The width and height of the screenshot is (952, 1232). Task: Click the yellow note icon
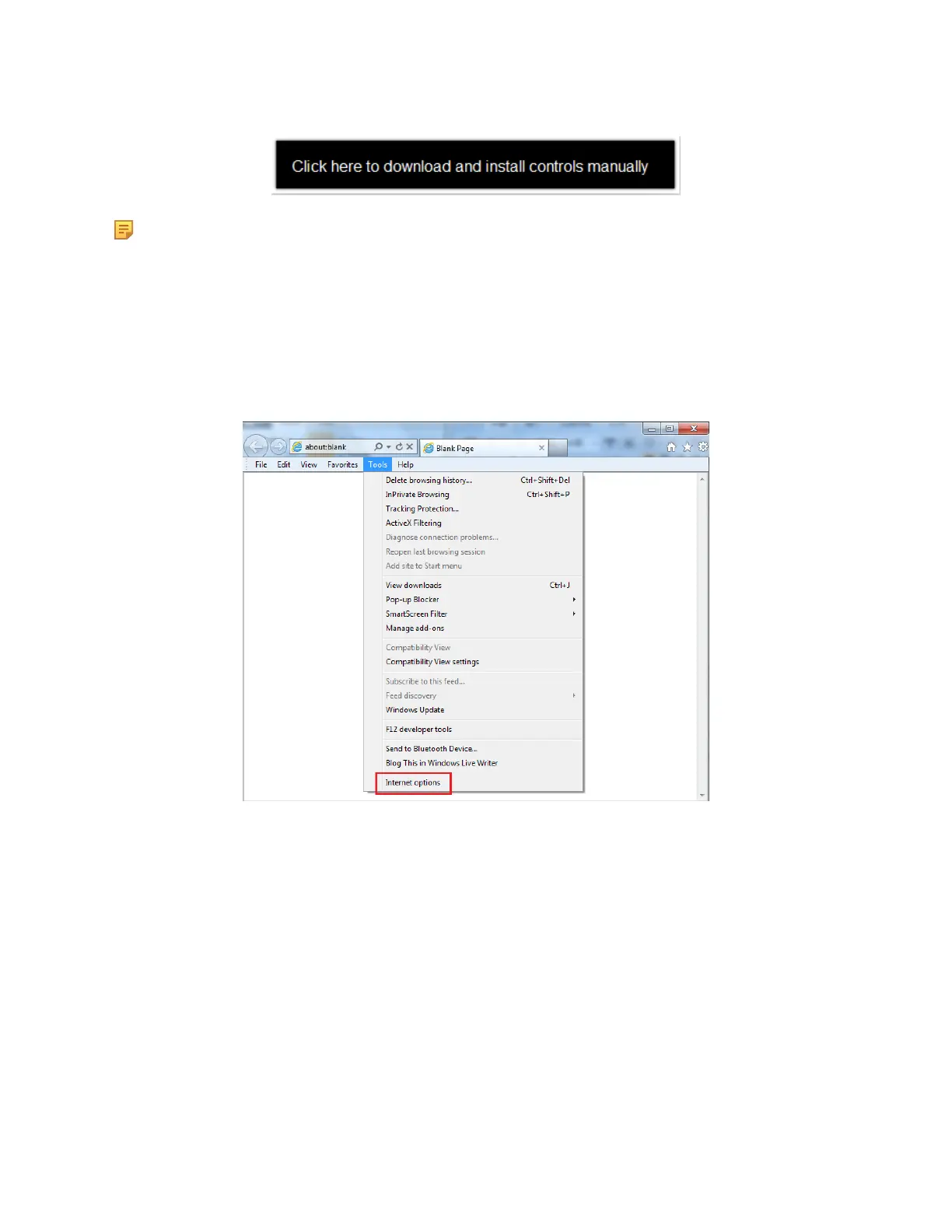pyautogui.click(x=124, y=229)
